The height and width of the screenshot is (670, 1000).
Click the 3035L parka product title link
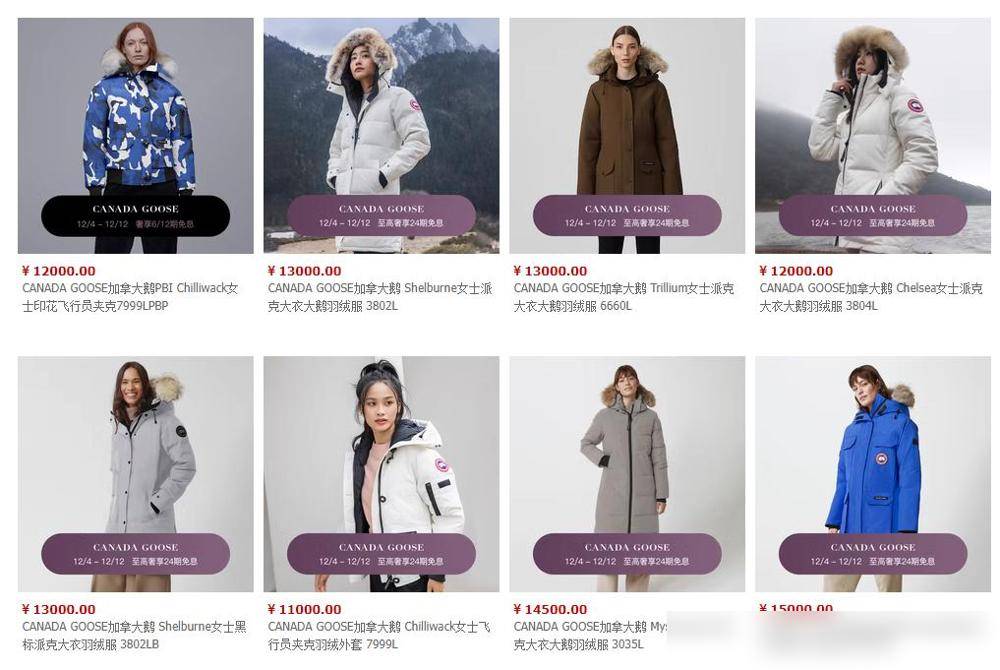pyautogui.click(x=590, y=635)
